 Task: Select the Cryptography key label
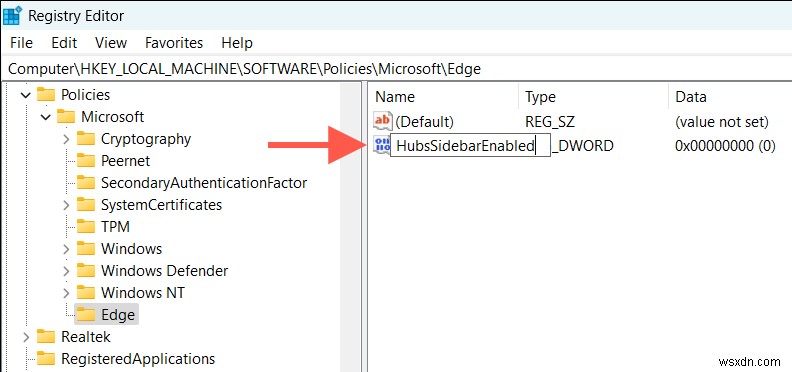146,138
